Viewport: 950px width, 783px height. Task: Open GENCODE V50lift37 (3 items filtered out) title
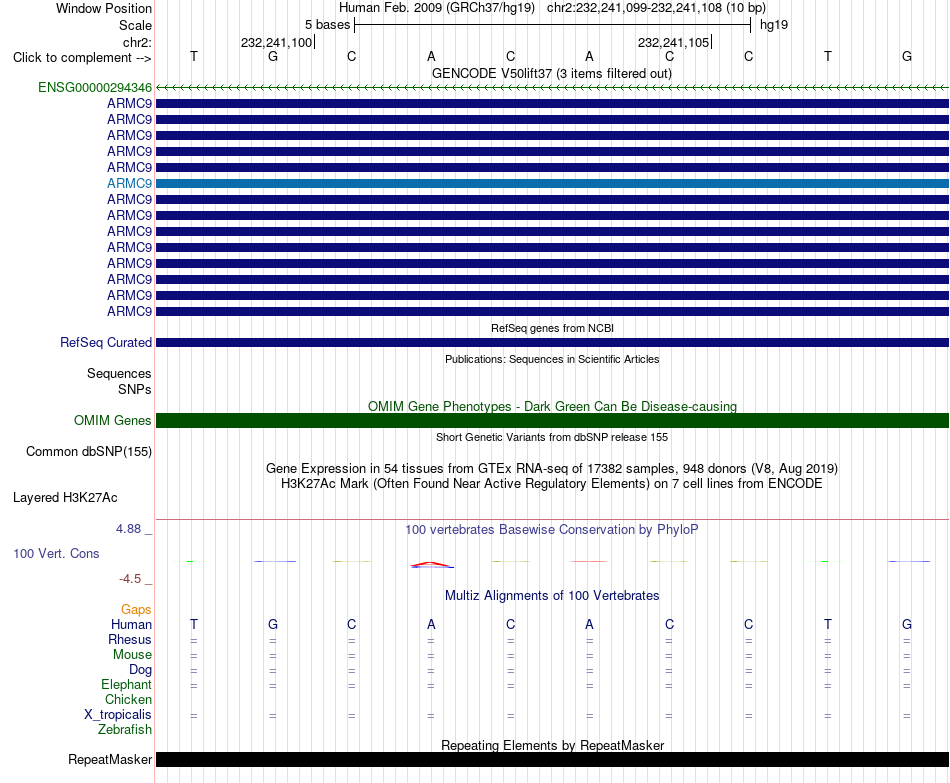pos(552,73)
